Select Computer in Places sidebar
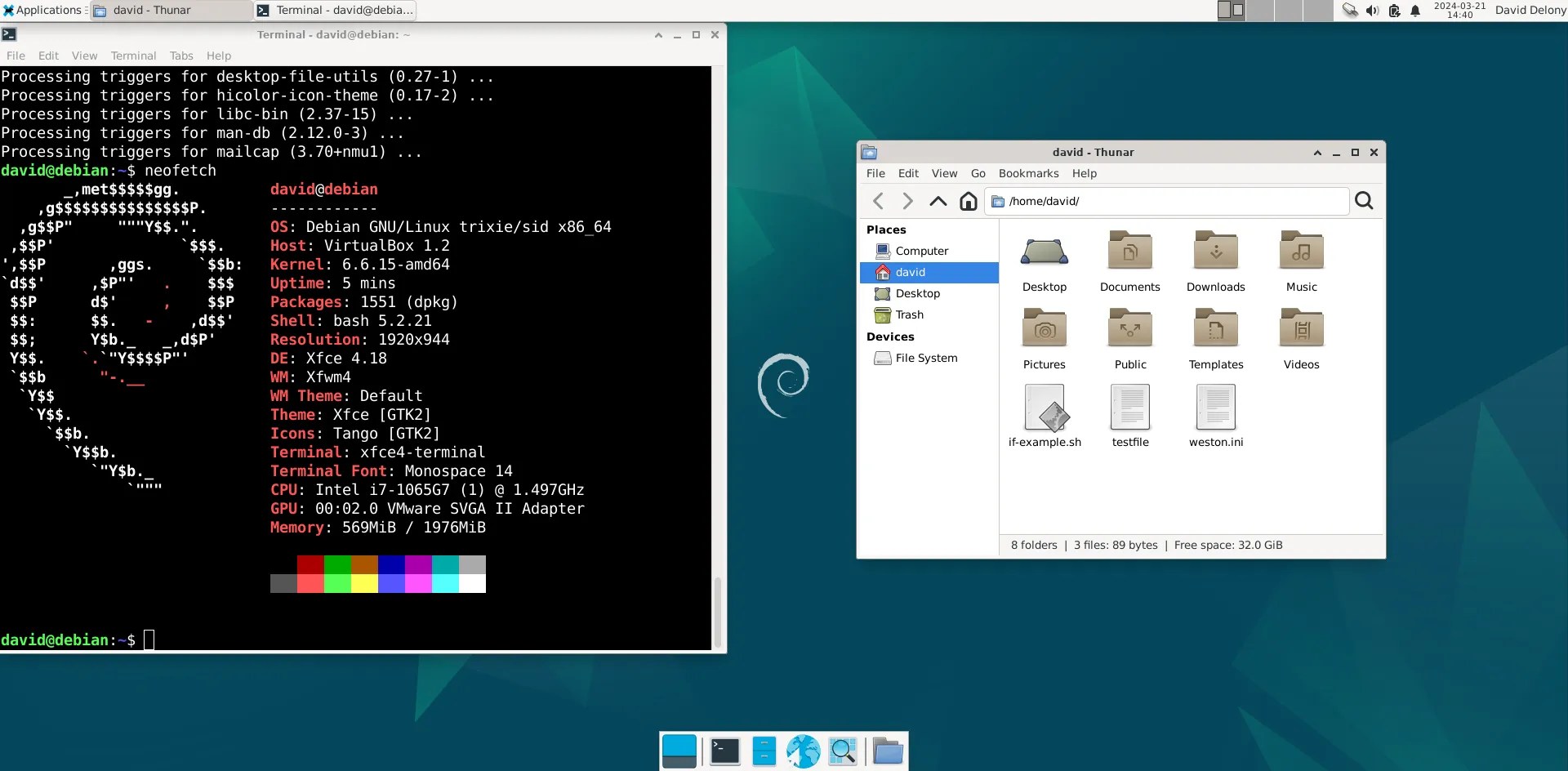This screenshot has height=771, width=1568. click(x=929, y=251)
